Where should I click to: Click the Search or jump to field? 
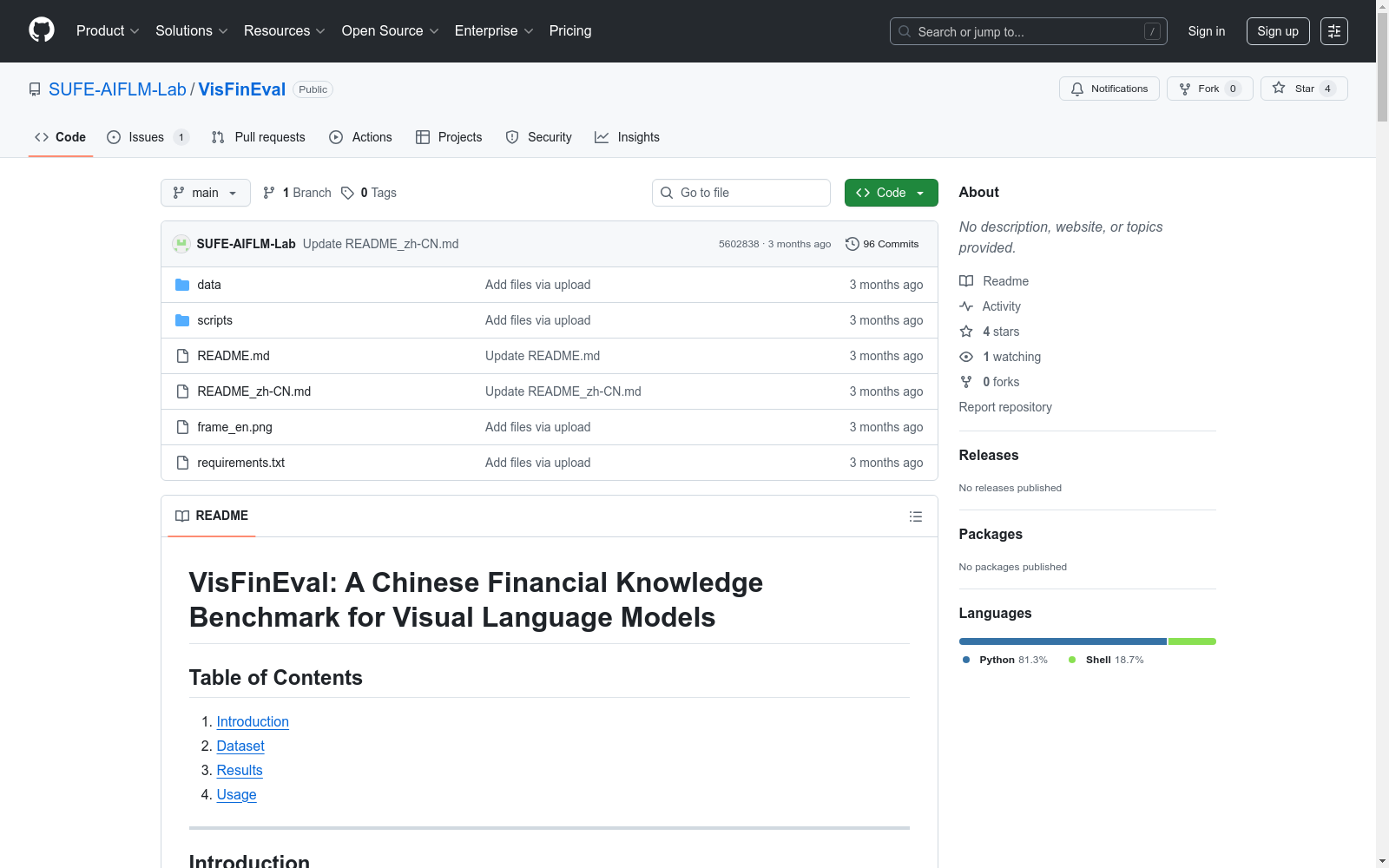coord(1029,31)
